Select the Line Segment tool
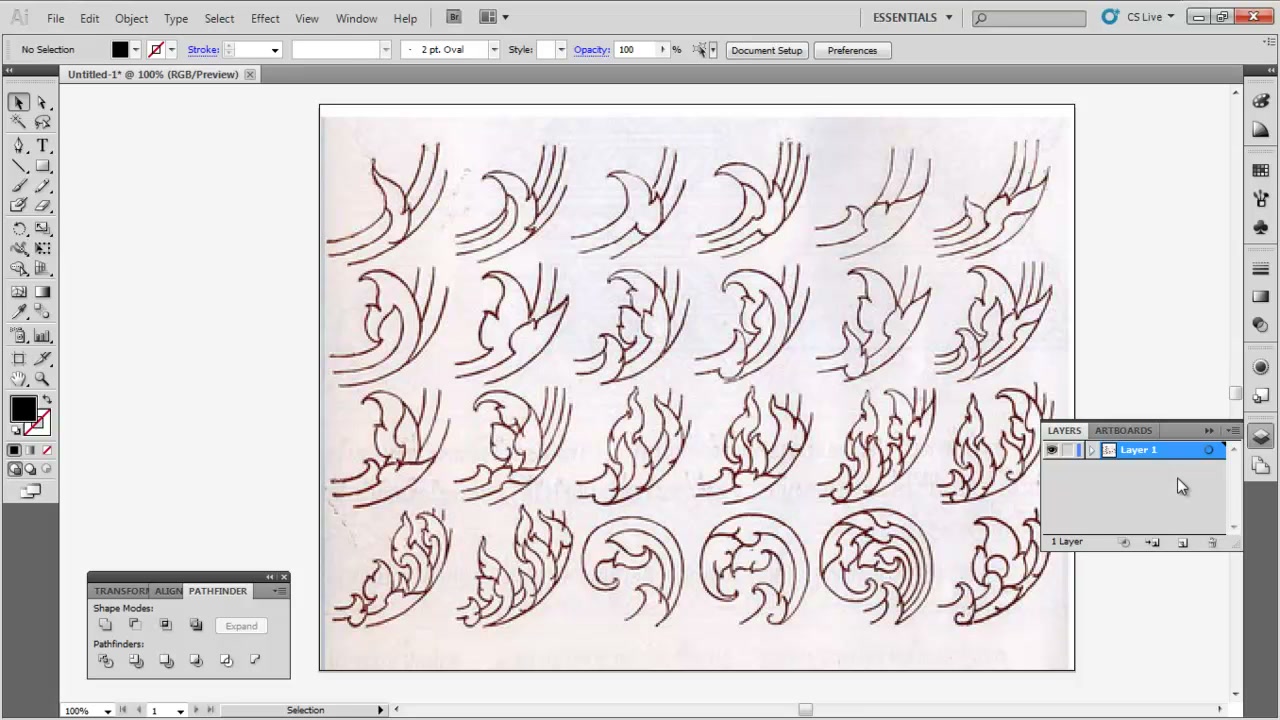 coord(19,166)
